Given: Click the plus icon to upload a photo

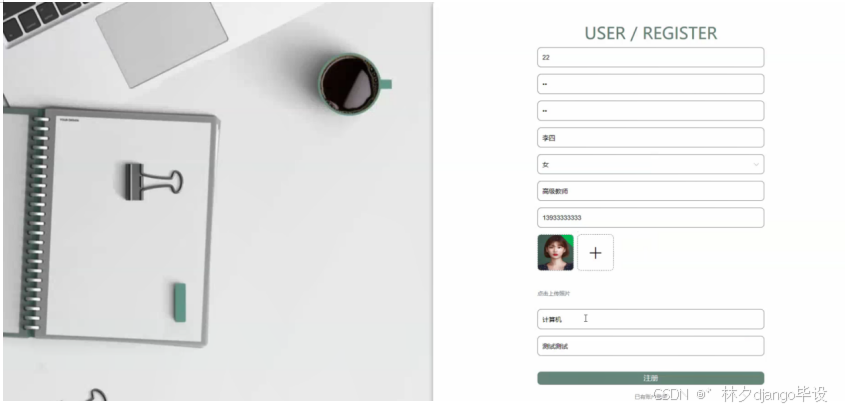Looking at the screenshot, I should pyautogui.click(x=595, y=253).
